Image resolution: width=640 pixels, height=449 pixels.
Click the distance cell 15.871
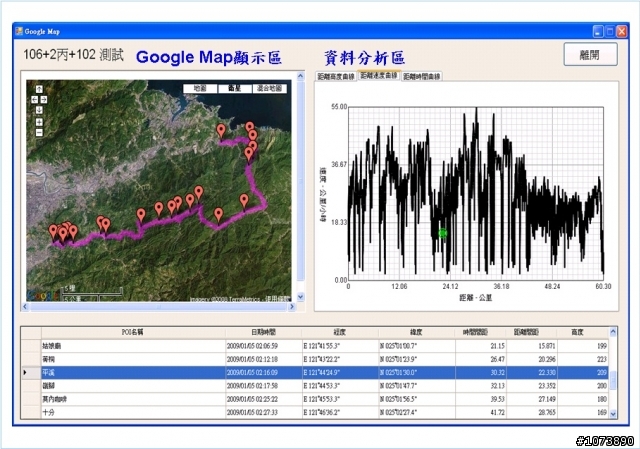click(x=532, y=346)
